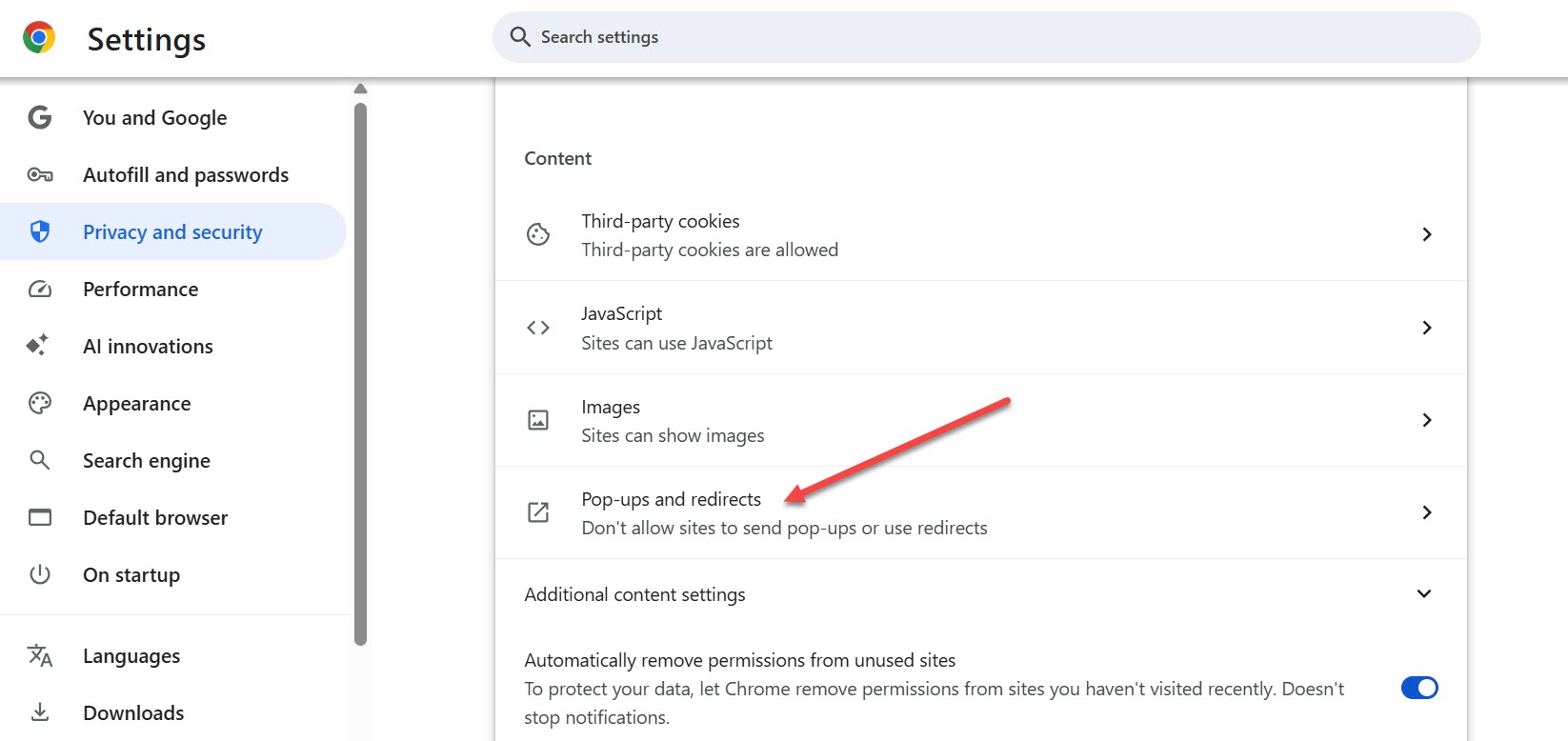
Task: Click 'Sites can use JavaScript' text
Action: (x=676, y=343)
